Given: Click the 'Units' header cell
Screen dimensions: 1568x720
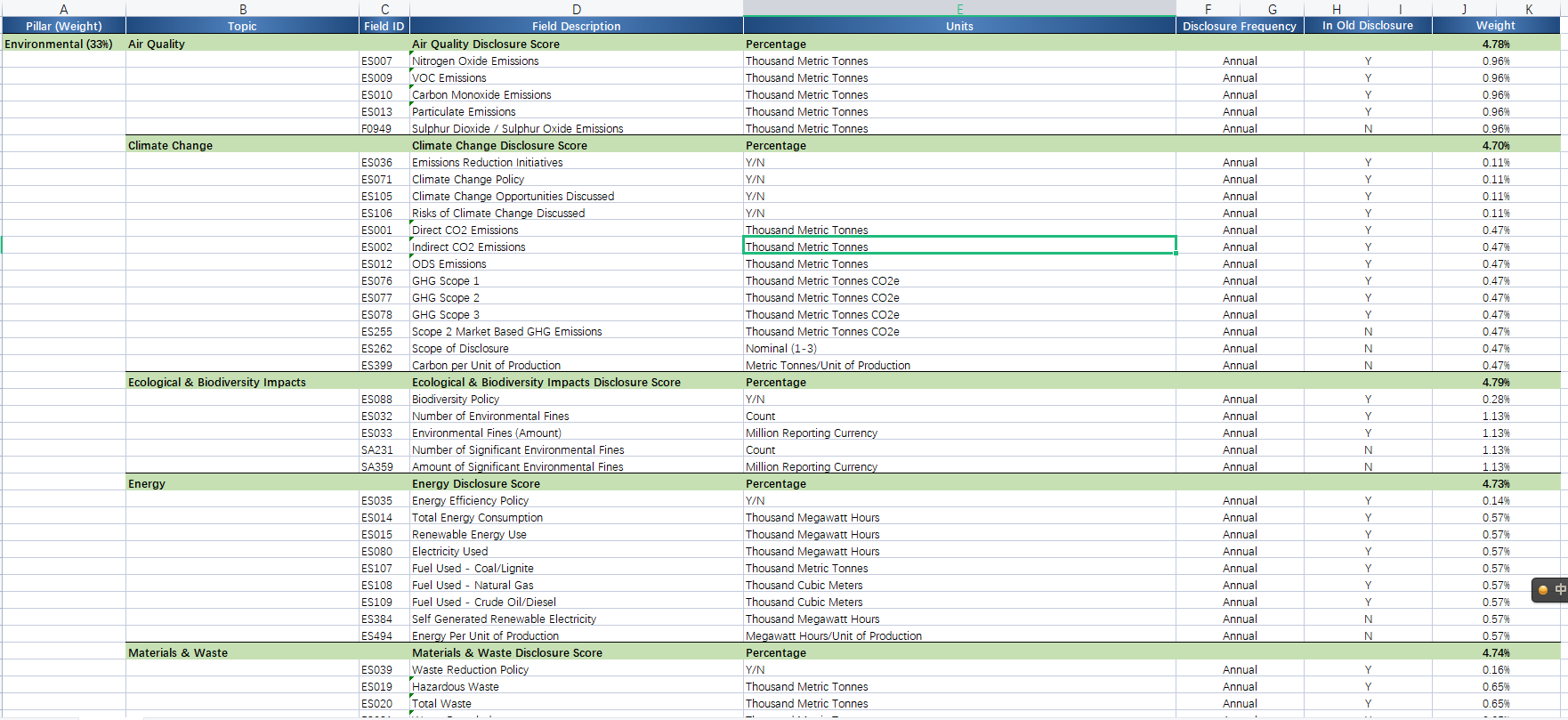Looking at the screenshot, I should 959,26.
